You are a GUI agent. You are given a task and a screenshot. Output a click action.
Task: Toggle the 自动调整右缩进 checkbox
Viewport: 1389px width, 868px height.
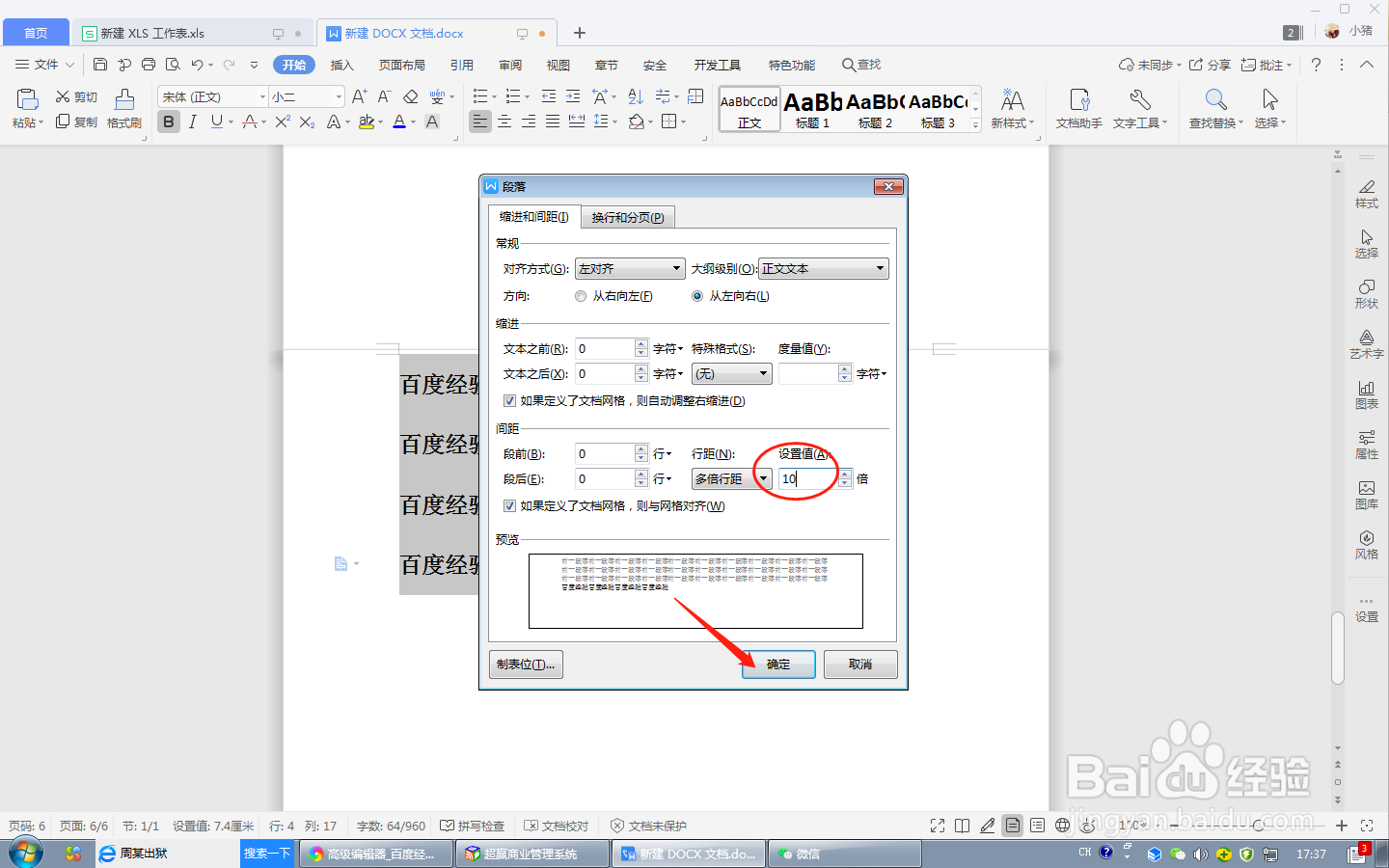509,401
